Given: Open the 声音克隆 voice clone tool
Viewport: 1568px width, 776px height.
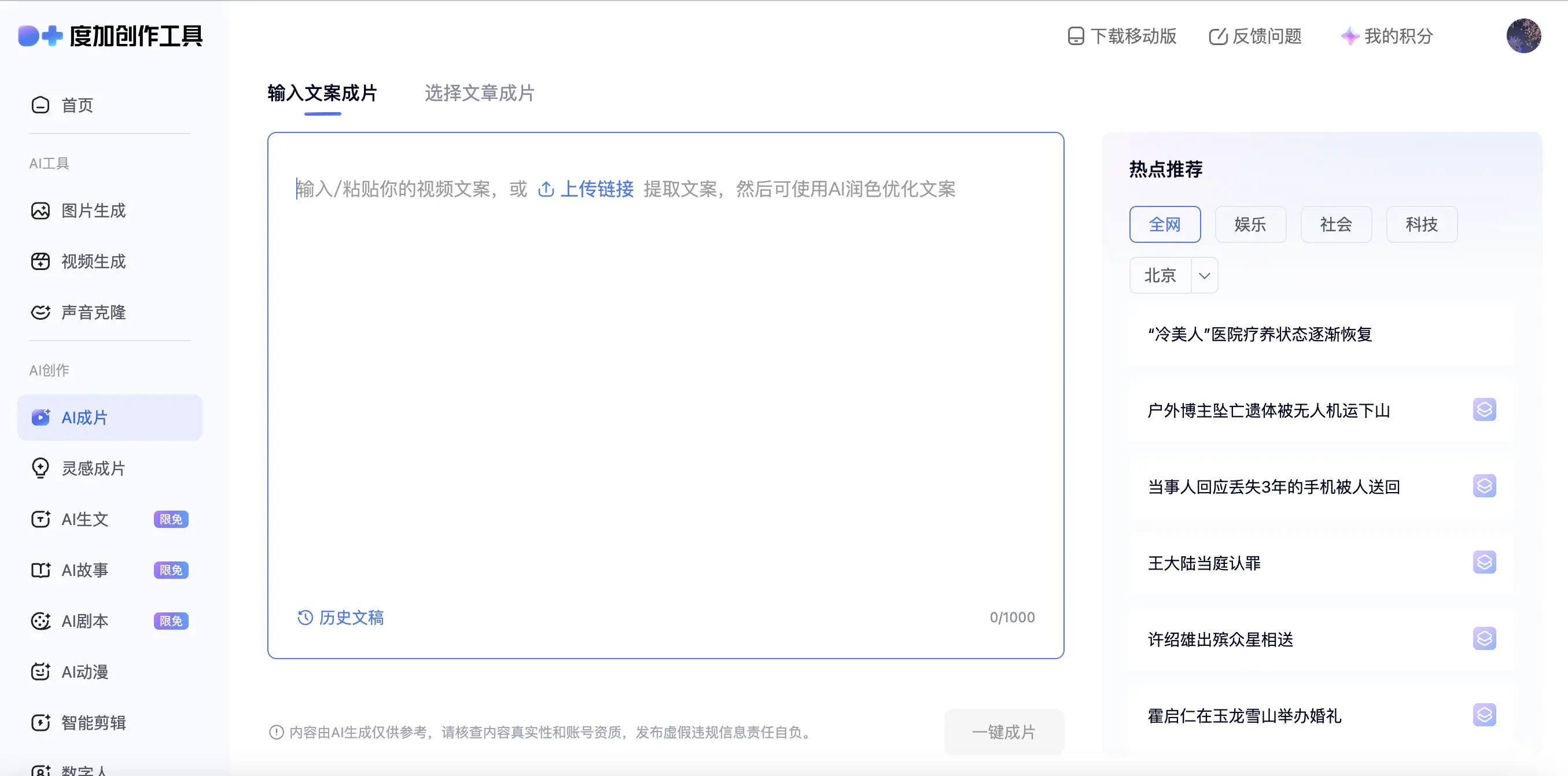Looking at the screenshot, I should (93, 313).
